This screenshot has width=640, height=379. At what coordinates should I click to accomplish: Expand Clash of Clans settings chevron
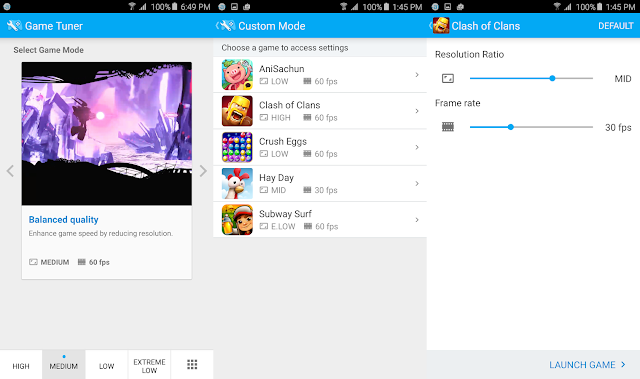[417, 111]
